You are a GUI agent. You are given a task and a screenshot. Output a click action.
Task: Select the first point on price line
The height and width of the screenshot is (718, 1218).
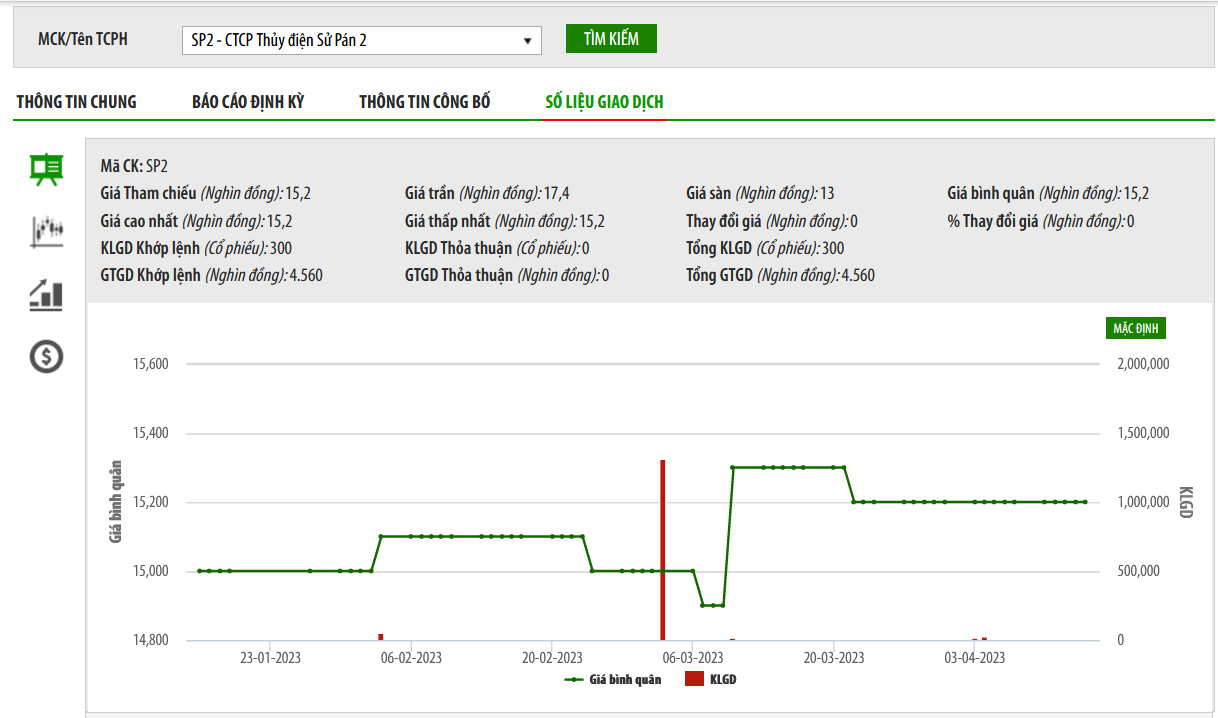tap(200, 571)
